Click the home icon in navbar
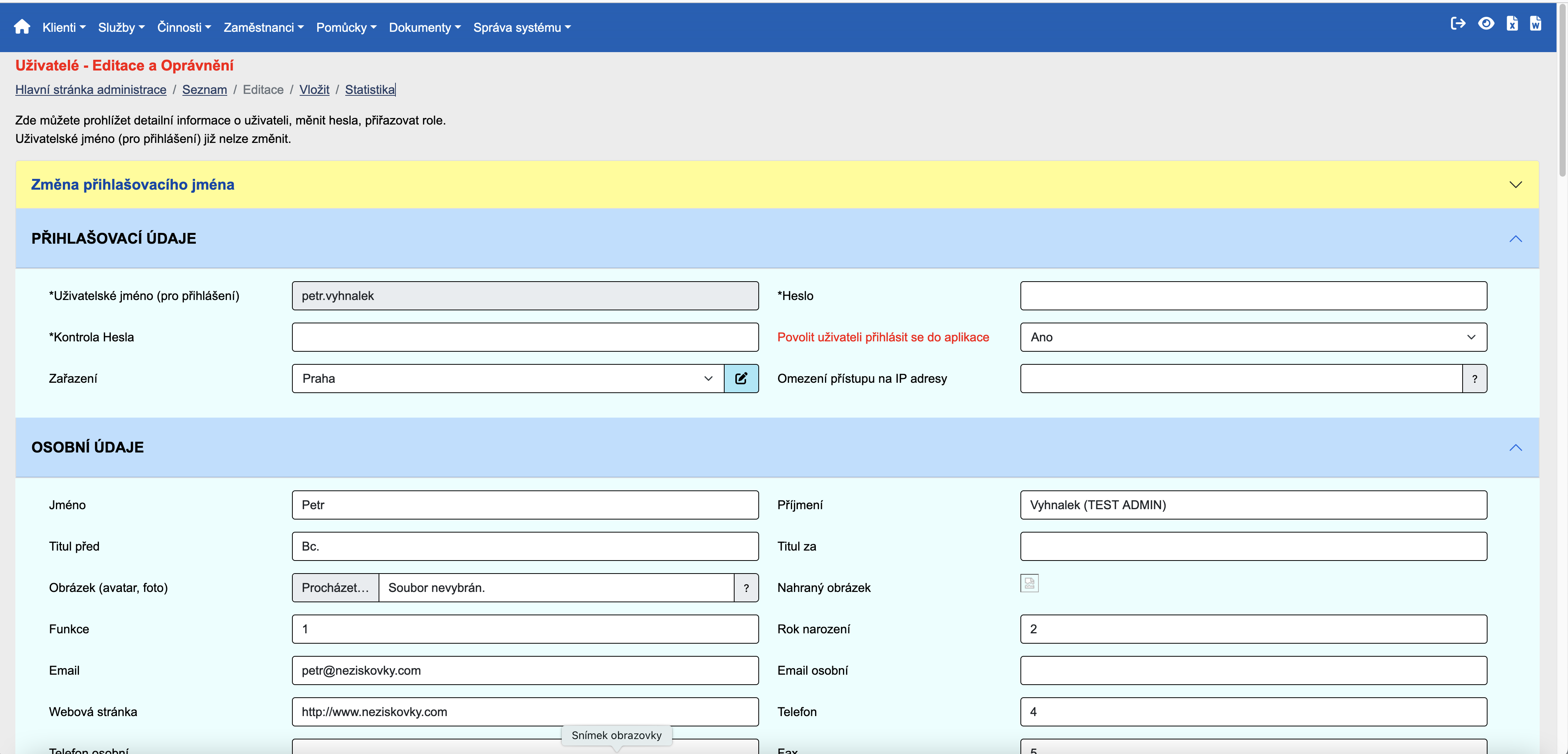The width and height of the screenshot is (1568, 754). pyautogui.click(x=22, y=27)
